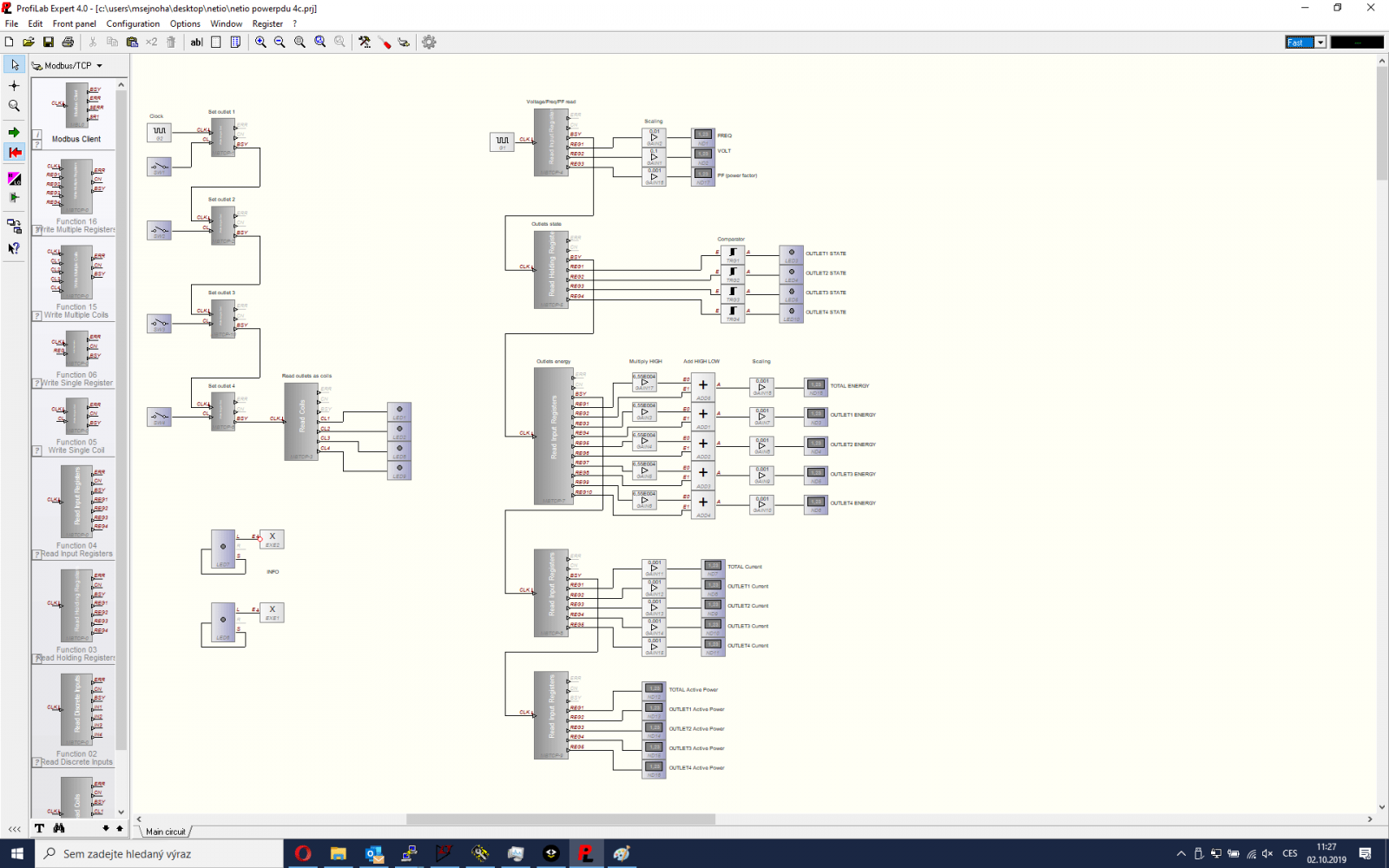Open the Front panel menu
1389x868 pixels.
75,23
